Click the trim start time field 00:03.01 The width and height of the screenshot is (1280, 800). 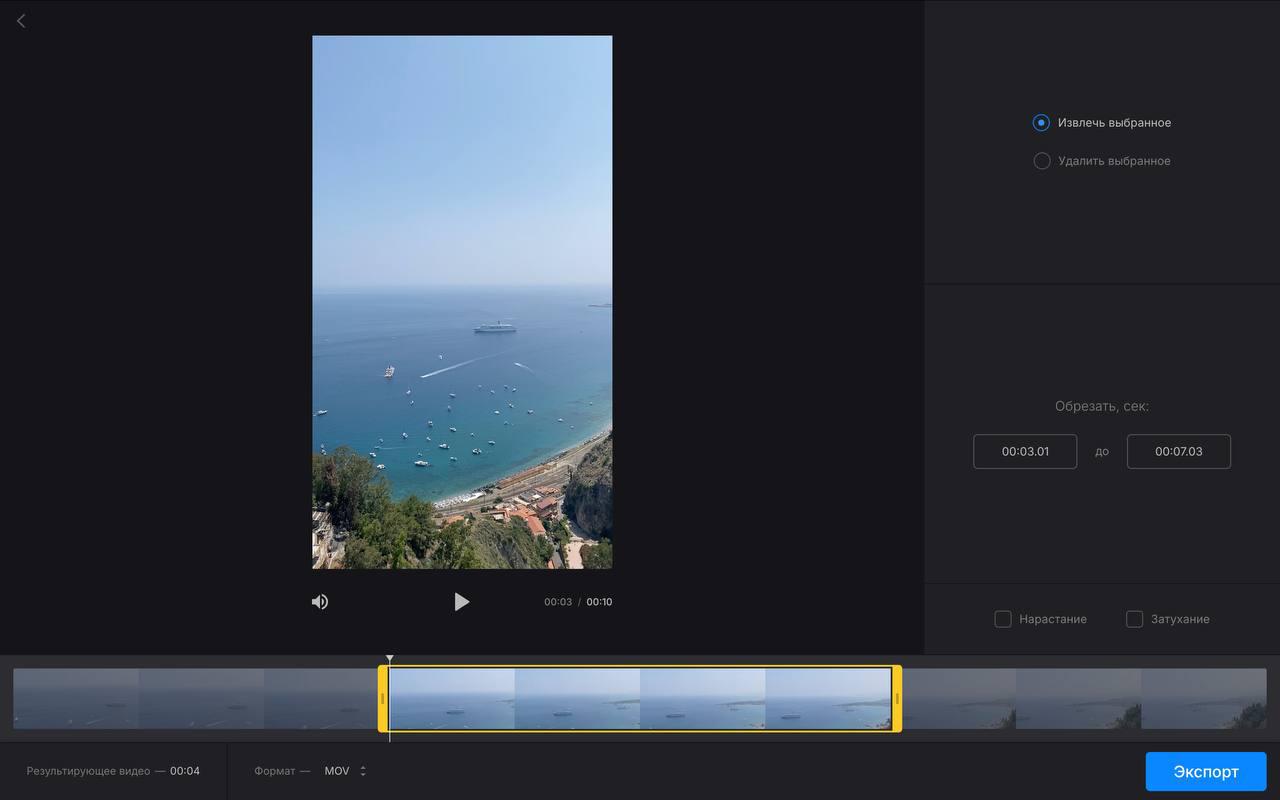pos(1025,451)
